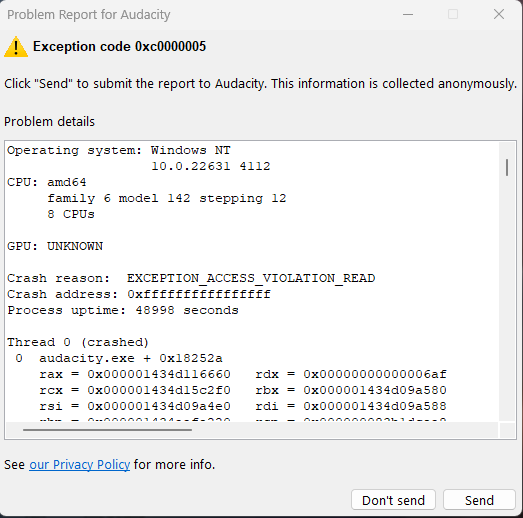Click the rbx register value 0x000001434d09a580
Image resolution: width=523 pixels, height=518 pixels.
(375, 390)
